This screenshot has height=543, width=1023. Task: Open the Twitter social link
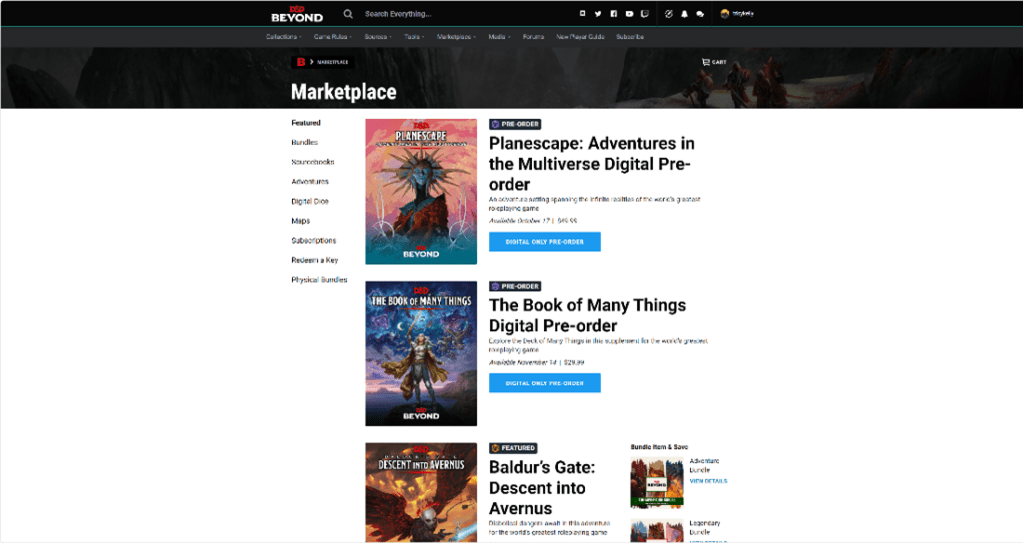click(598, 14)
